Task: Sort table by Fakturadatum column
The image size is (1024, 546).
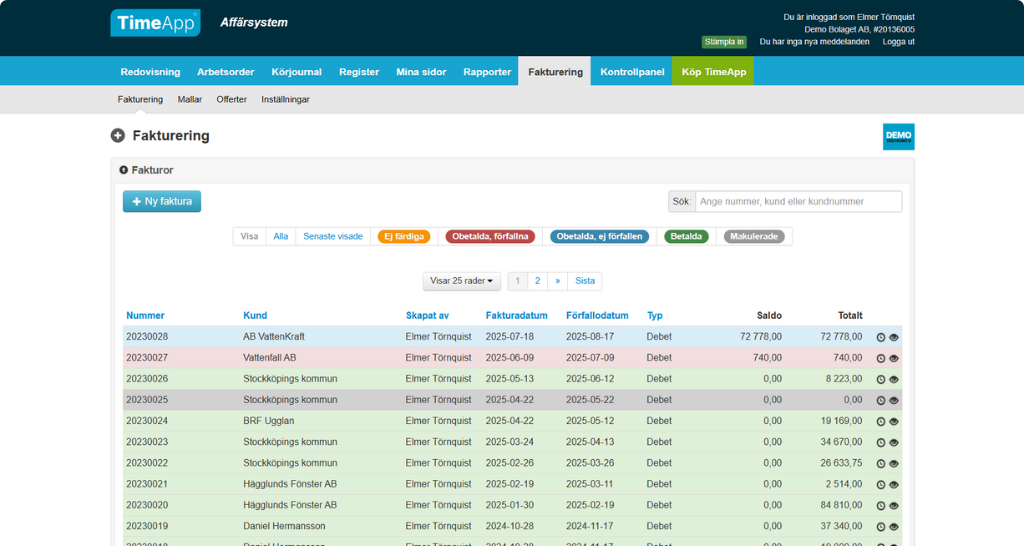Action: (517, 315)
